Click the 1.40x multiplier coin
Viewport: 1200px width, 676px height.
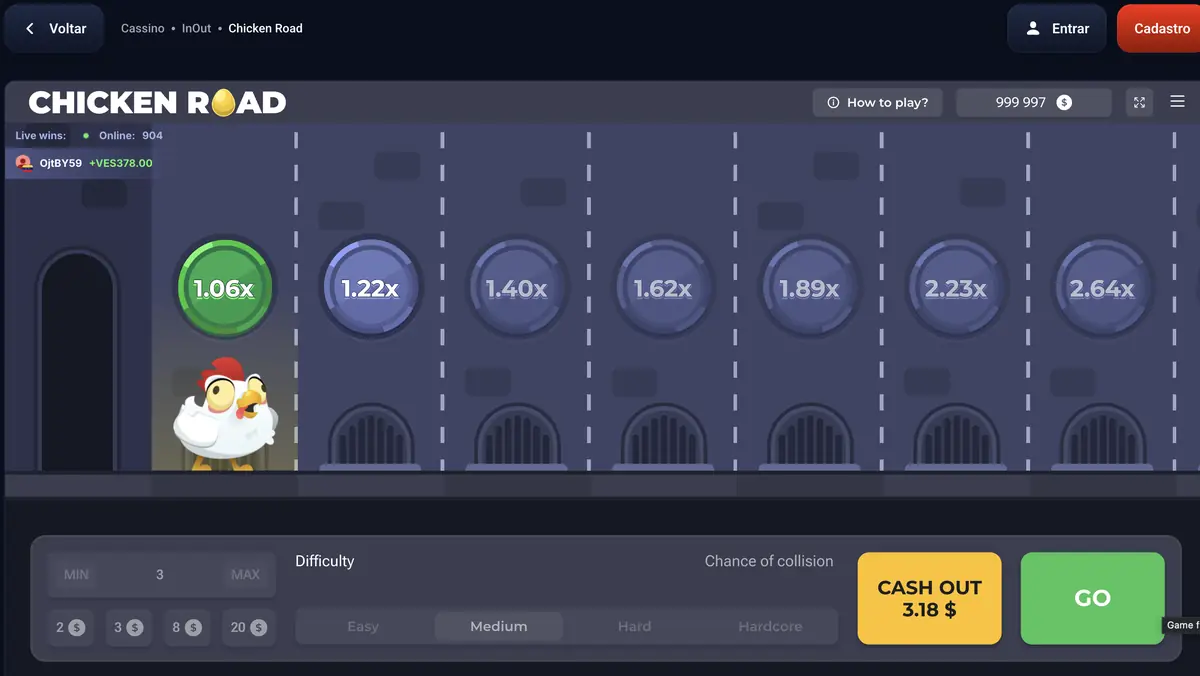coord(516,288)
